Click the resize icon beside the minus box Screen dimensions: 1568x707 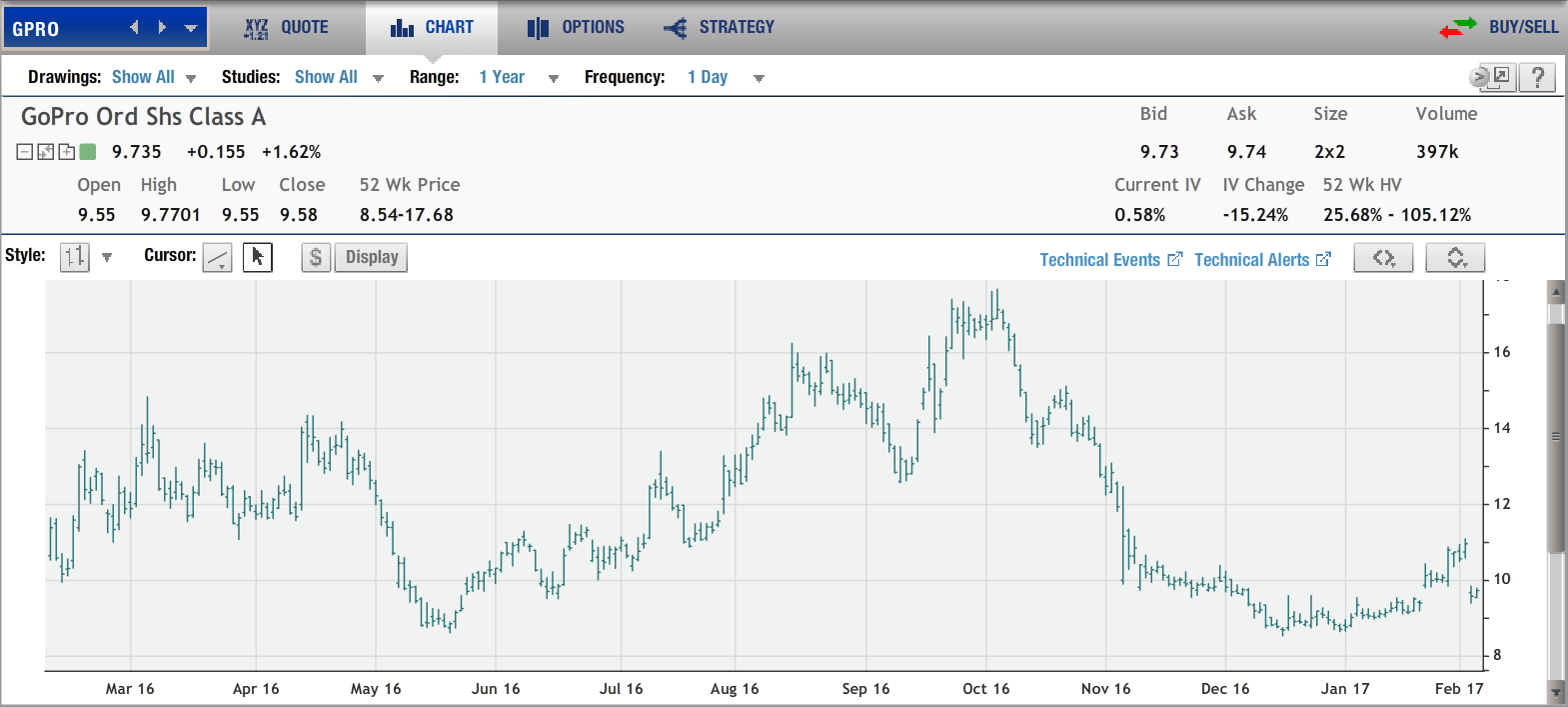tap(46, 152)
